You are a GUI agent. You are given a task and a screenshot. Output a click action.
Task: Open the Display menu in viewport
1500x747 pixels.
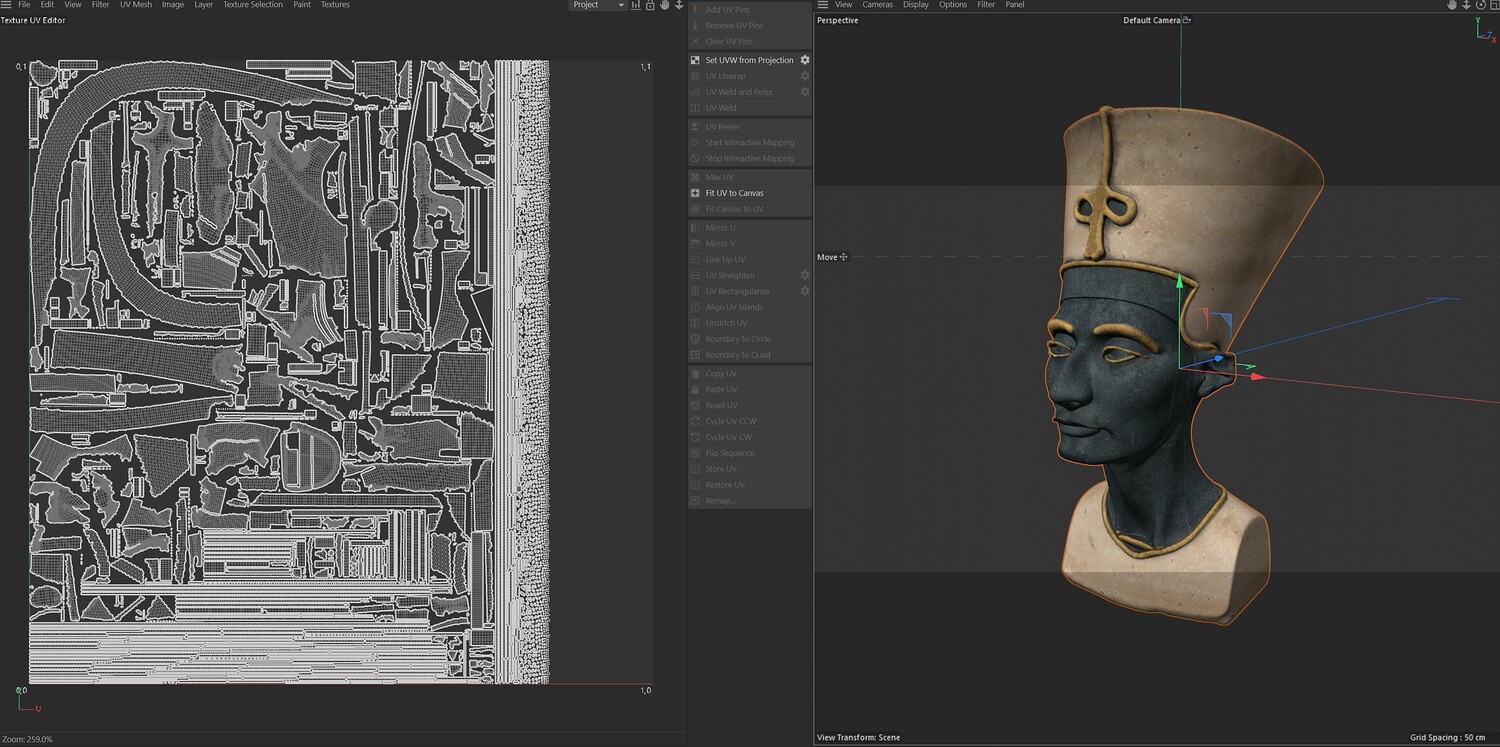(915, 5)
